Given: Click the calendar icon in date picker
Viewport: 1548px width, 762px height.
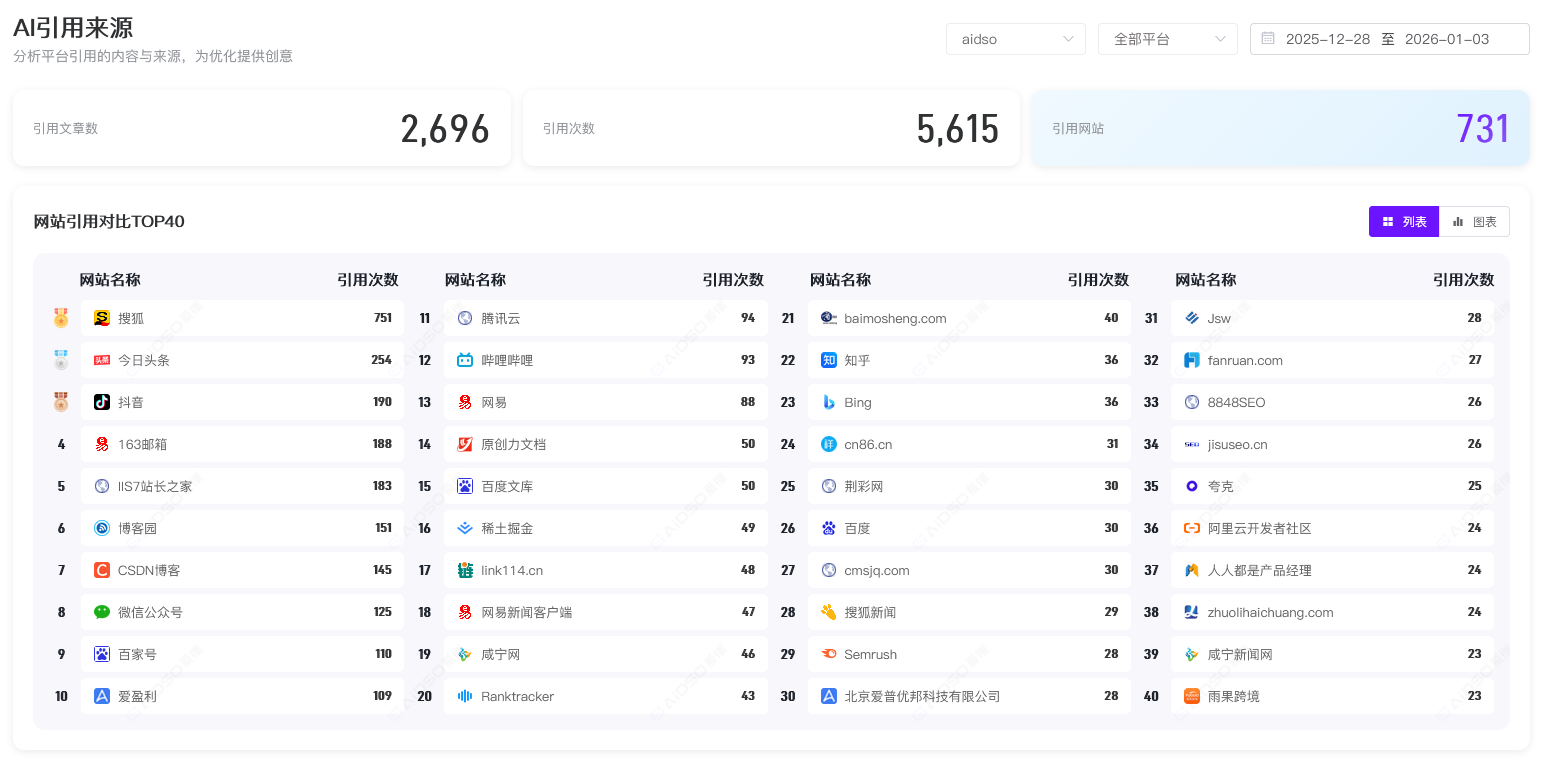Looking at the screenshot, I should click(1268, 39).
